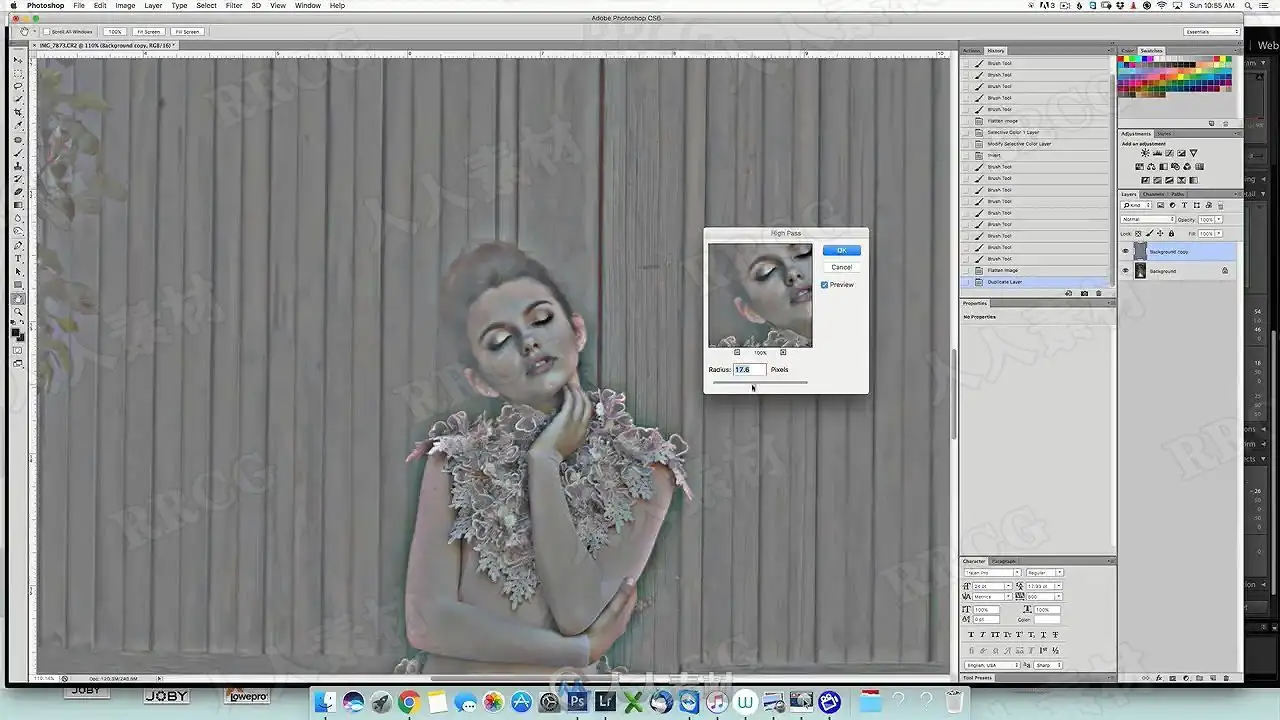Switch to the Paragraph tab
Image resolution: width=1280 pixels, height=720 pixels.
[x=1003, y=561]
